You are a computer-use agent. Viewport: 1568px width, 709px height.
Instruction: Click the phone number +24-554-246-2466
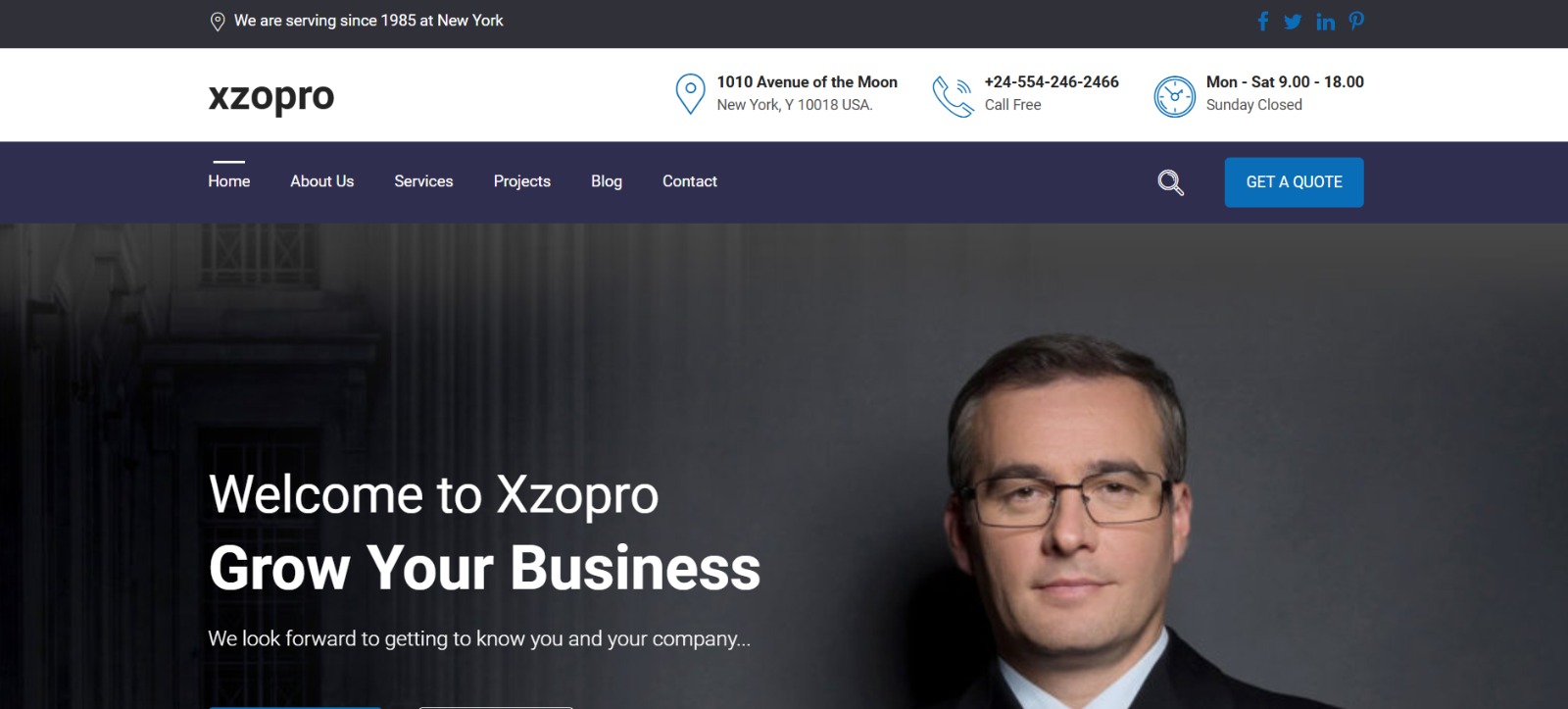pos(1052,82)
